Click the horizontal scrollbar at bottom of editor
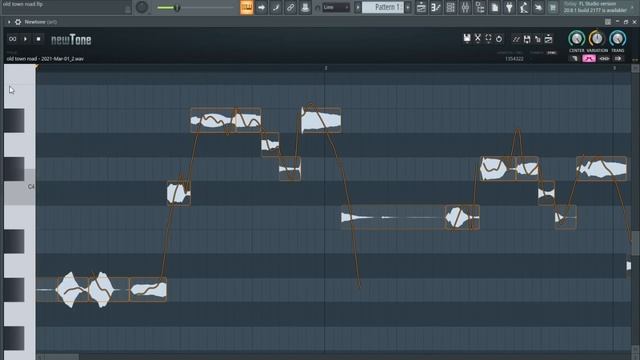This screenshot has width=640, height=360. click(61, 357)
